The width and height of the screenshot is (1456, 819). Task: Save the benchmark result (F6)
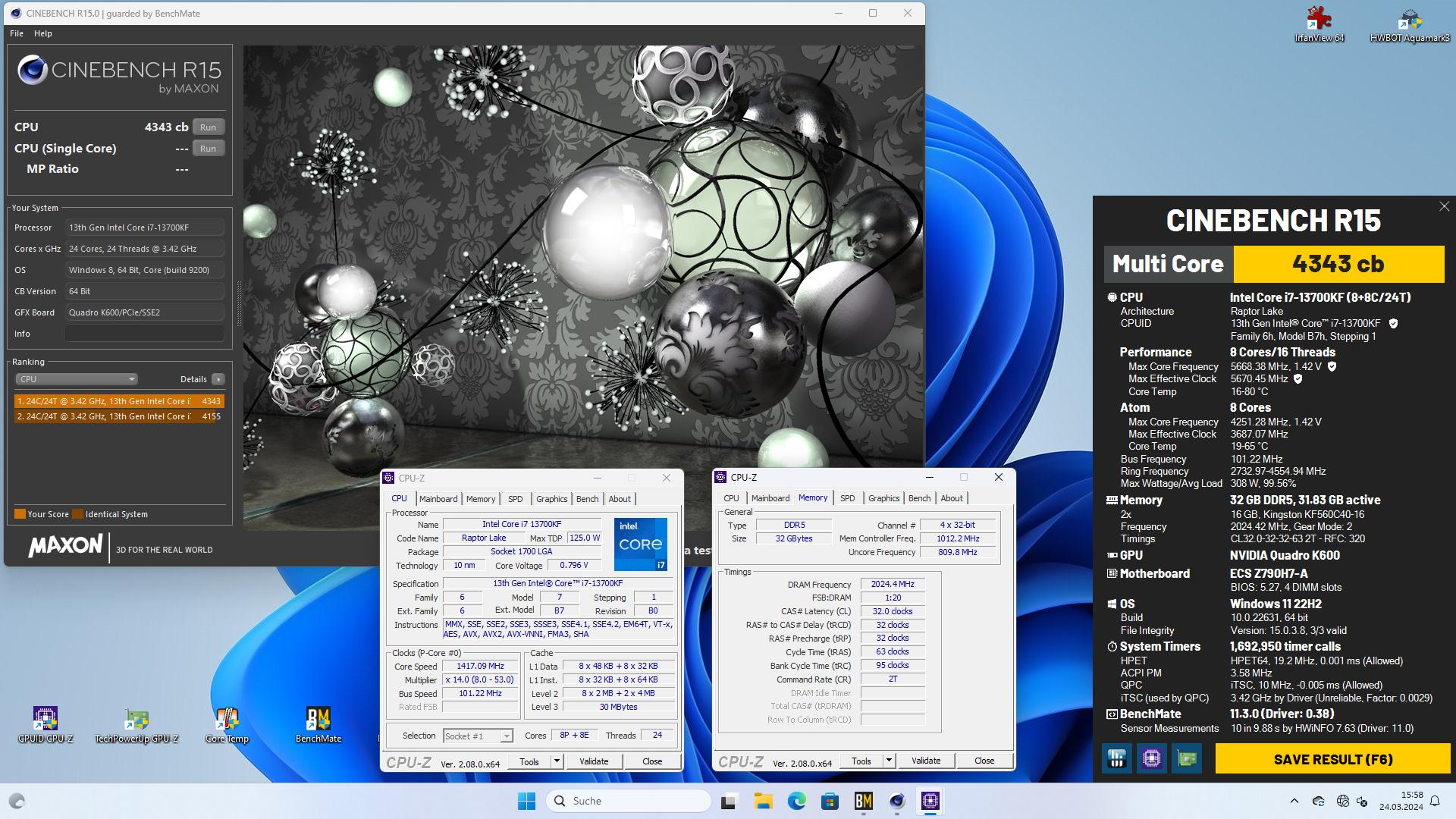click(x=1332, y=759)
